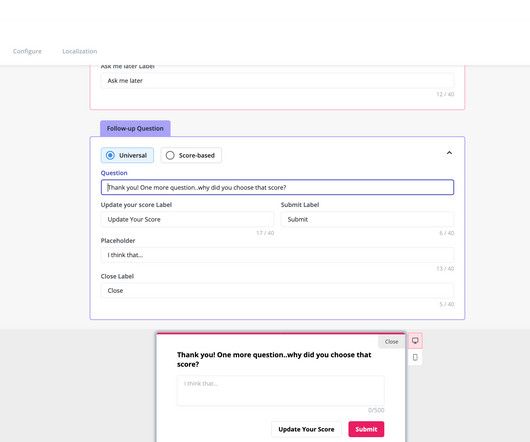Image resolution: width=530 pixels, height=442 pixels.
Task: Click the preview feedback text area
Action: [x=281, y=391]
